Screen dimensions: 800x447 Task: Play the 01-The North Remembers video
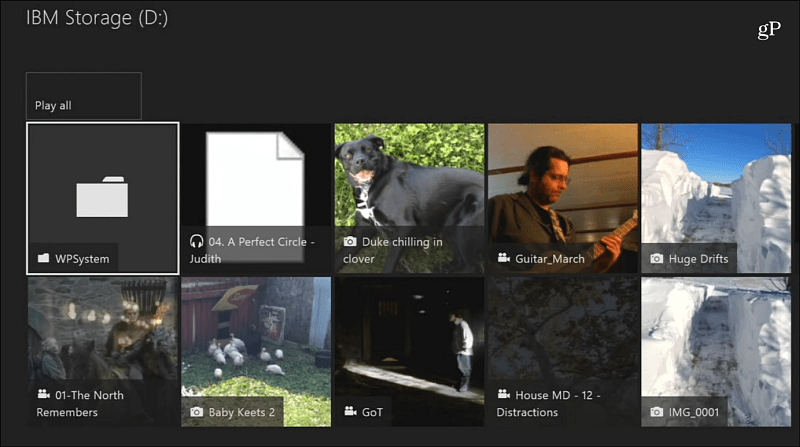[x=103, y=352]
